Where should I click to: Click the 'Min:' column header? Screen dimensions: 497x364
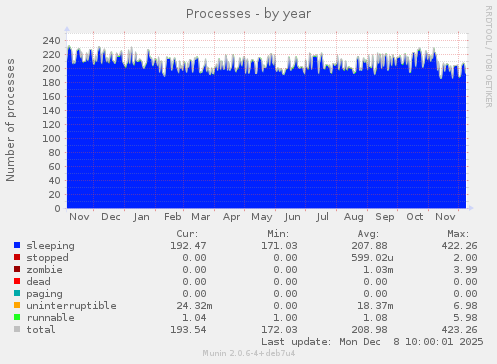tap(278, 234)
